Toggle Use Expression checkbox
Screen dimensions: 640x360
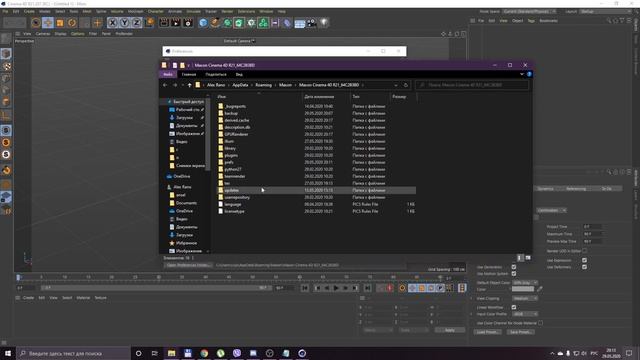tap(584, 260)
